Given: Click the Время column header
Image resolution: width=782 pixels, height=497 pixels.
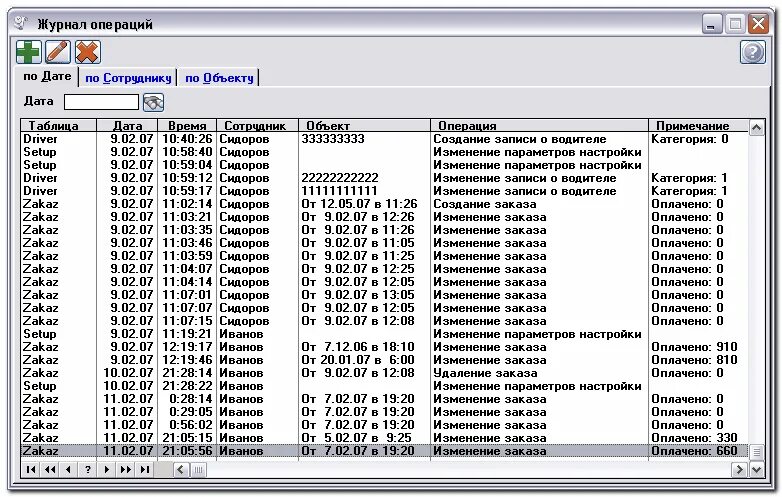Looking at the screenshot, I should [187, 126].
